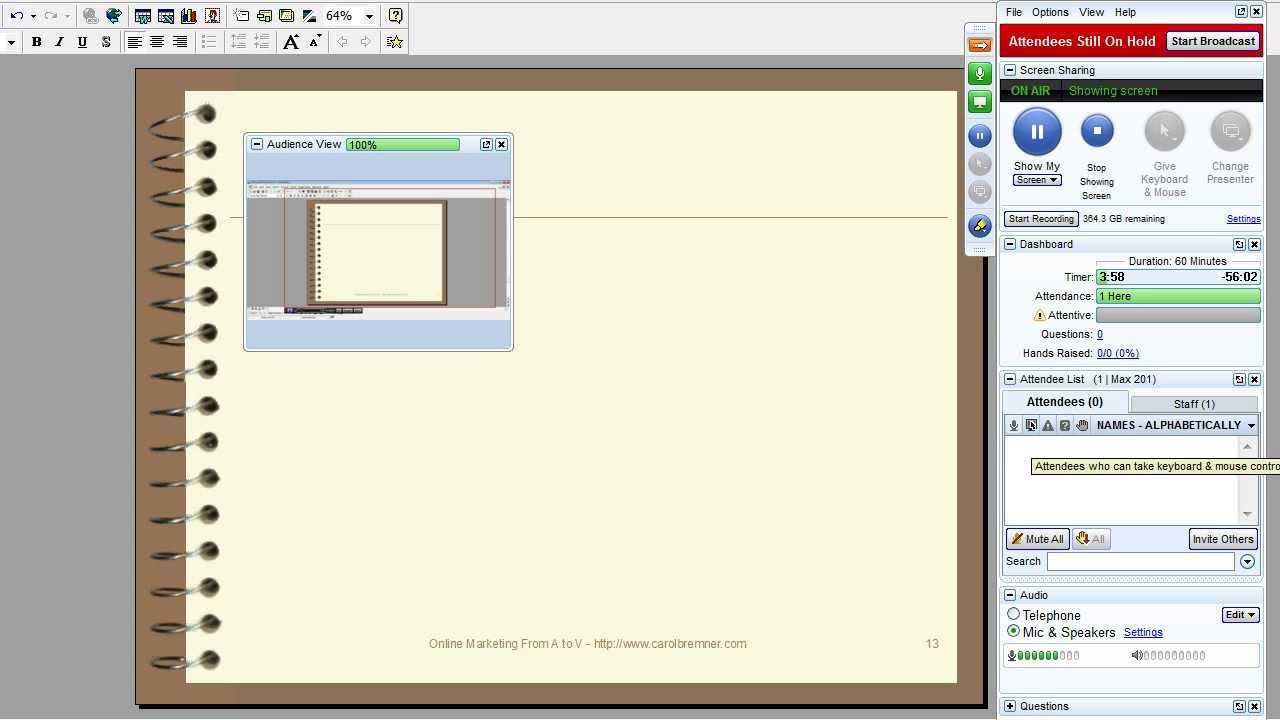
Task: Open the undo history dropdown arrow
Action: [x=33, y=16]
